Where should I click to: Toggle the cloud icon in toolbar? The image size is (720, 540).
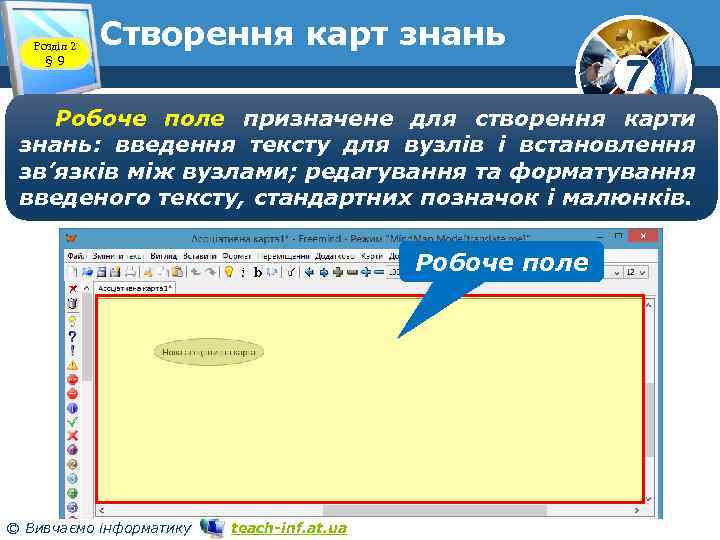click(x=272, y=272)
